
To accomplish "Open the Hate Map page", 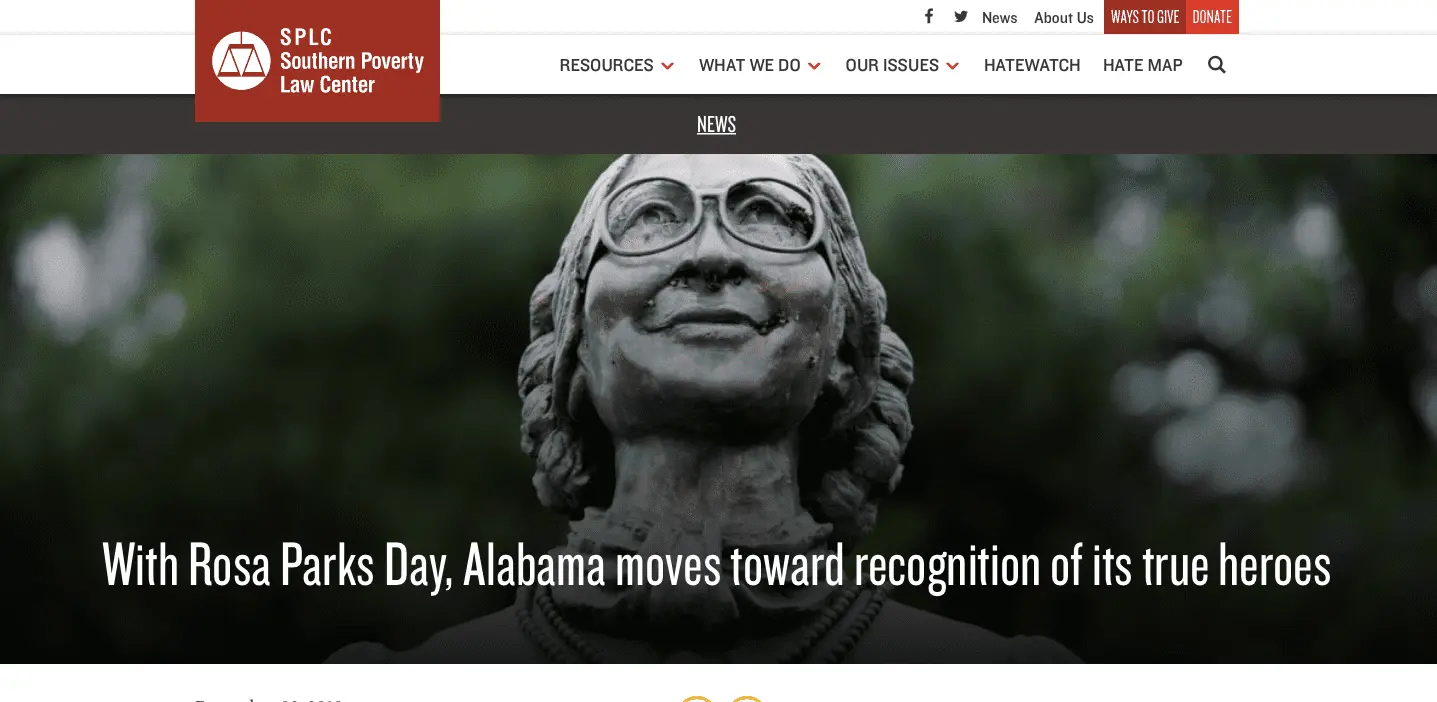I will 1143,65.
